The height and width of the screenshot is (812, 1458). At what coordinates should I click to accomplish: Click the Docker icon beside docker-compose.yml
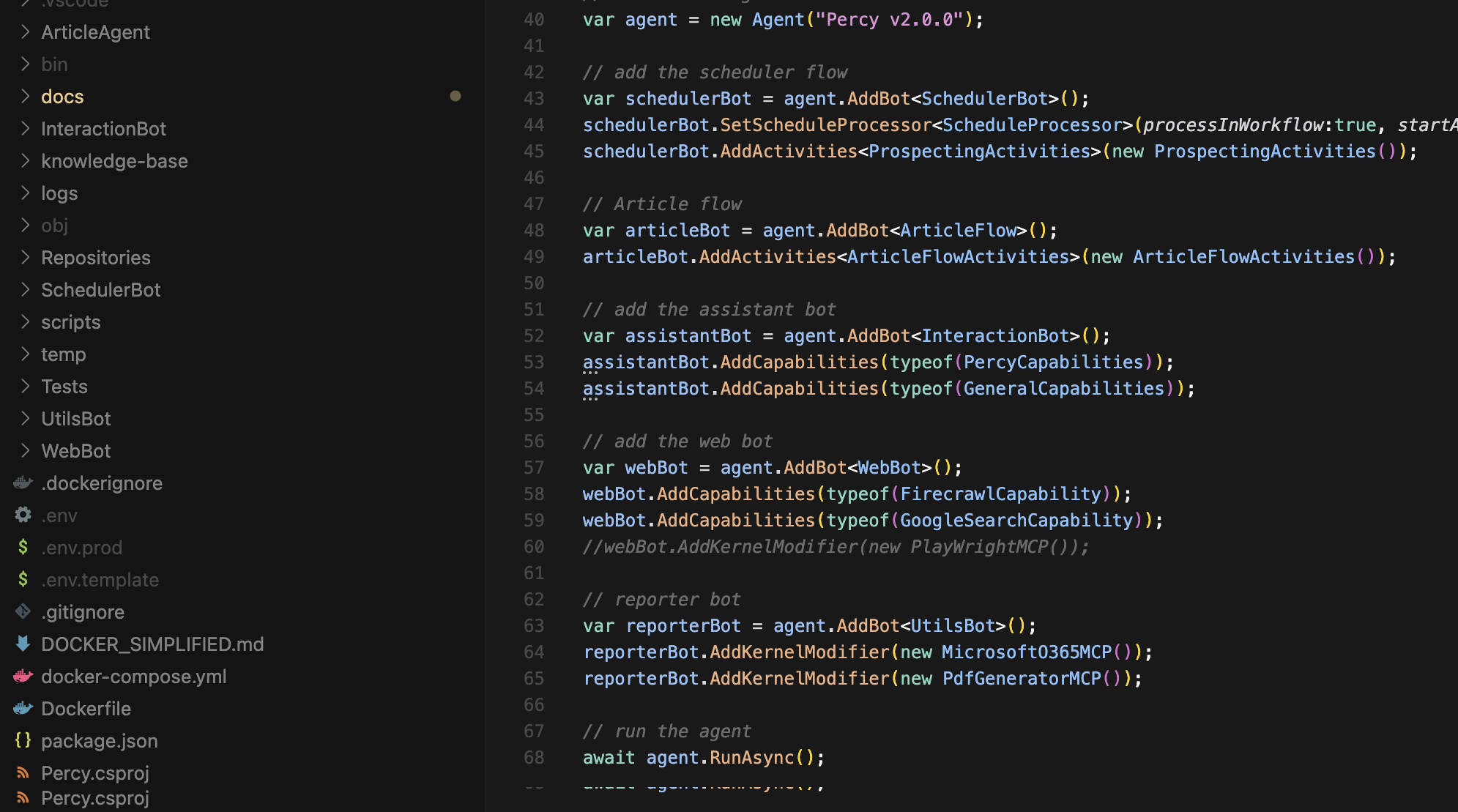pyautogui.click(x=22, y=676)
